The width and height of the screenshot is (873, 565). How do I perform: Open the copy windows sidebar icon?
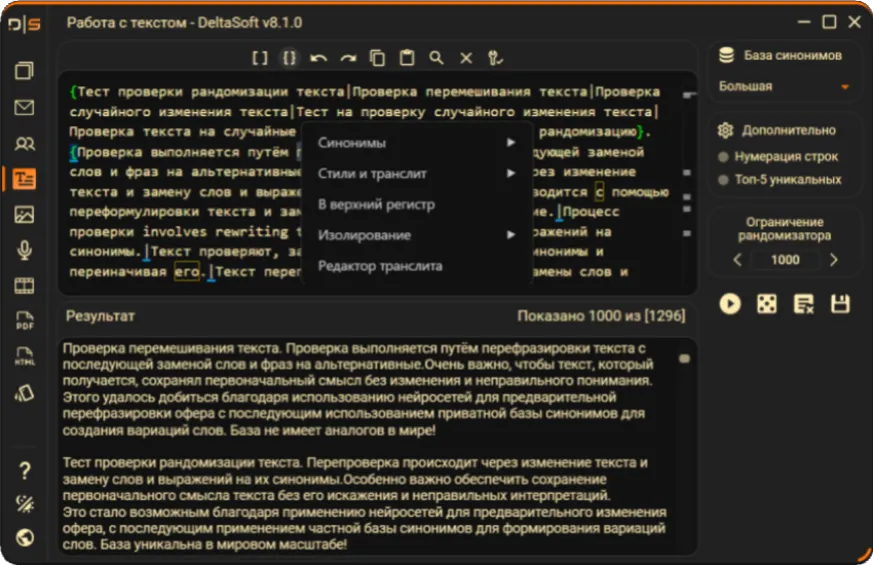point(24,71)
